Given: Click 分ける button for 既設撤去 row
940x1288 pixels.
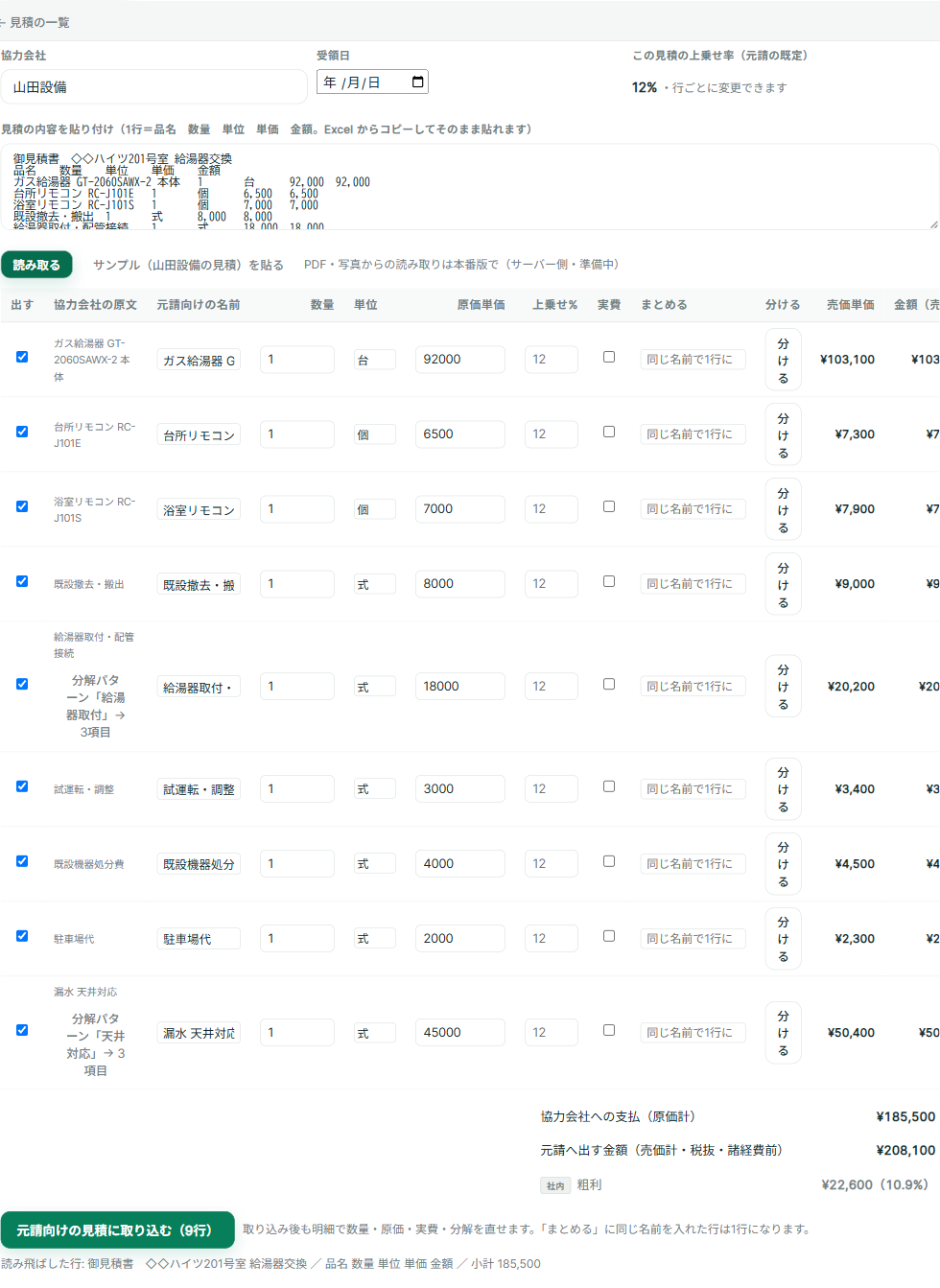Looking at the screenshot, I should [x=784, y=584].
